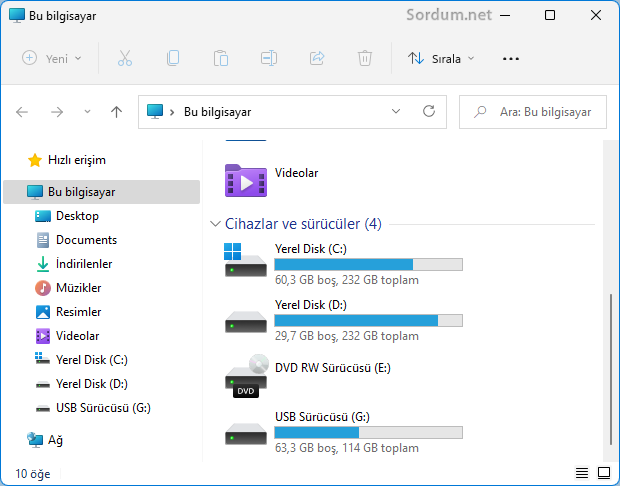Refresh the Bu bilgisayar view
The height and width of the screenshot is (486, 620).
[429, 112]
